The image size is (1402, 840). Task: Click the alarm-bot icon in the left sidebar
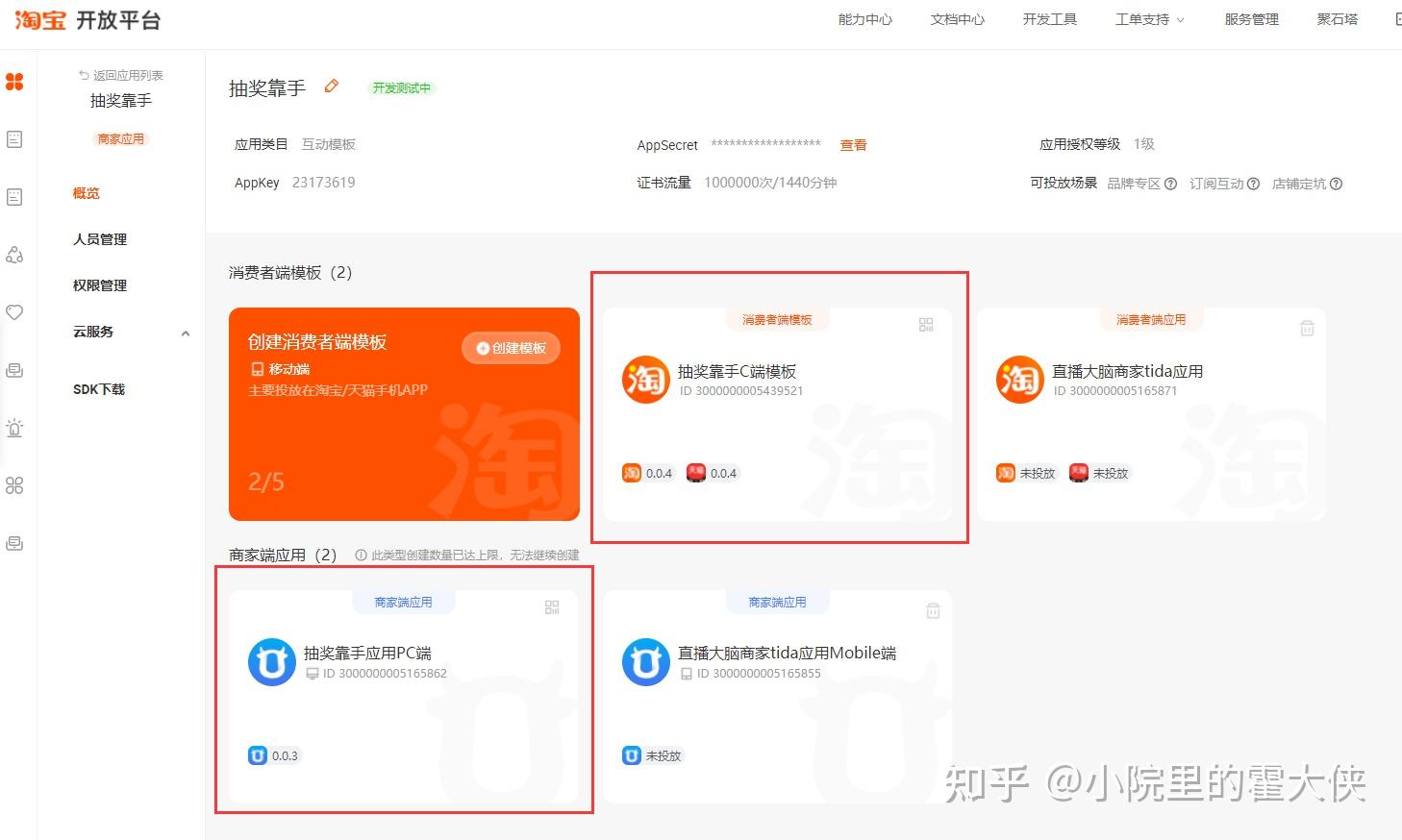14,428
